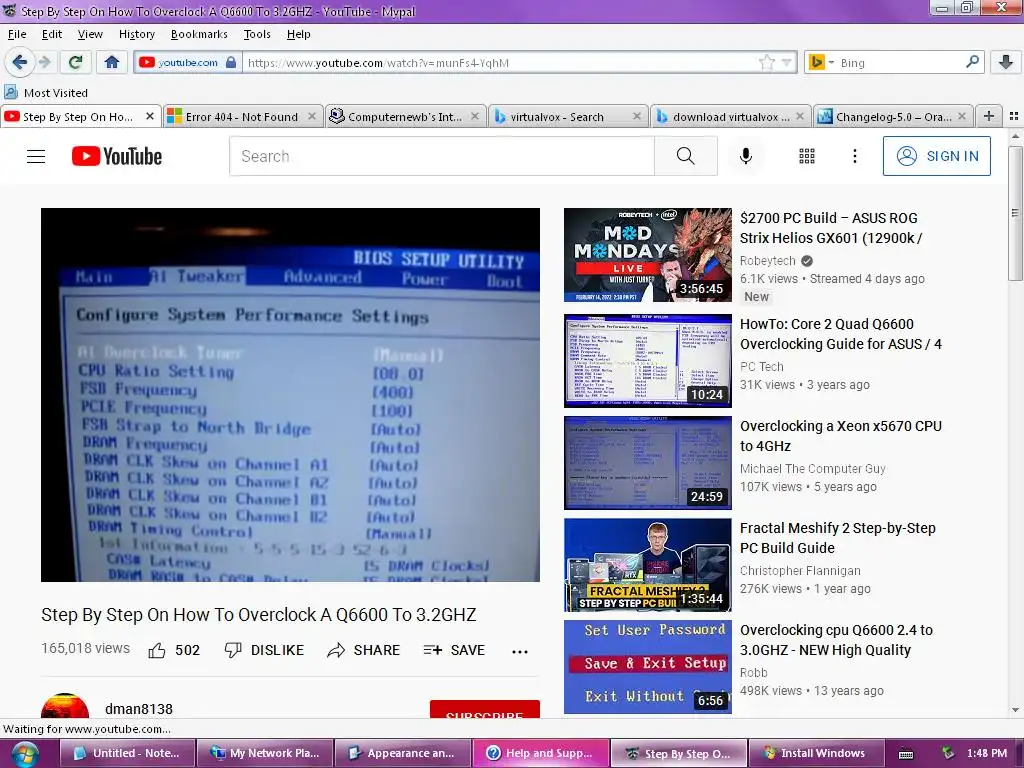Switch to Untitled - Notepad taskbar button
The height and width of the screenshot is (768, 1024).
(128, 753)
